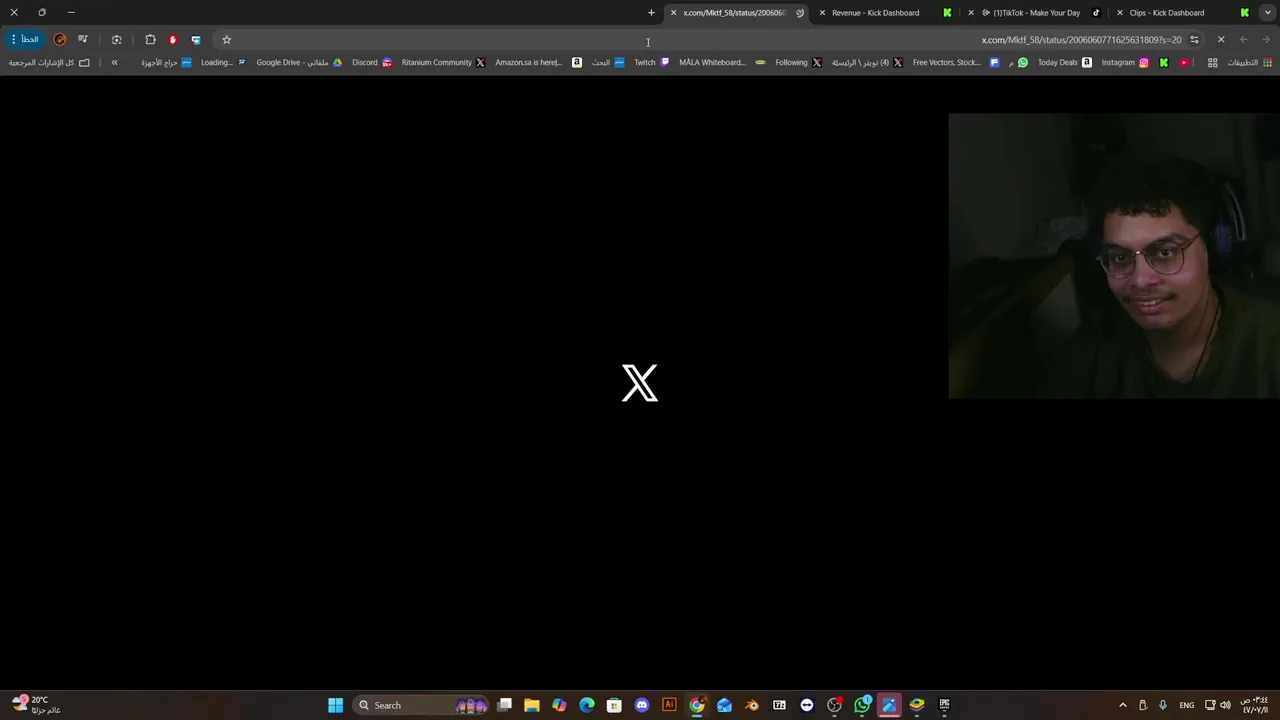Open File Explorer from taskbar
1280x720 pixels.
532,705
